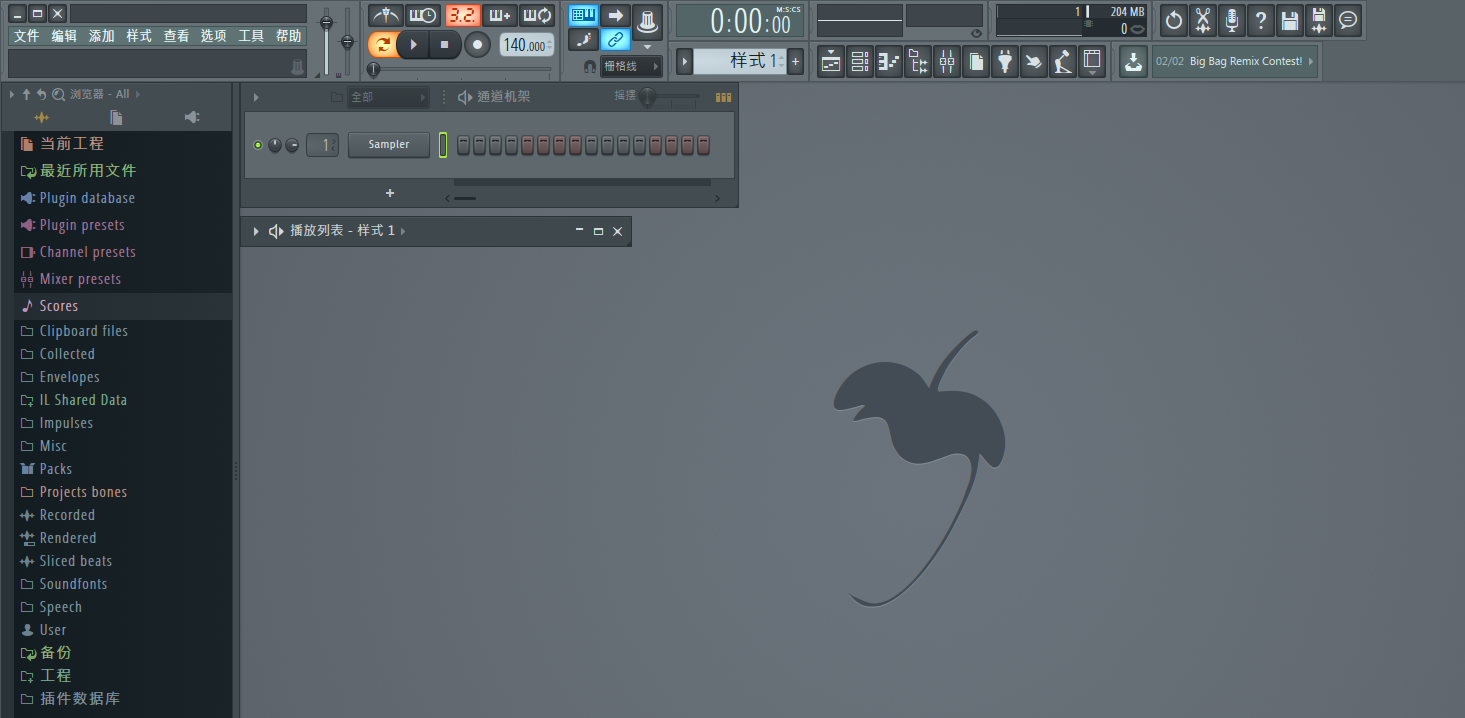1465x718 pixels.
Task: Open the Mixer panel icon
Action: [946, 61]
